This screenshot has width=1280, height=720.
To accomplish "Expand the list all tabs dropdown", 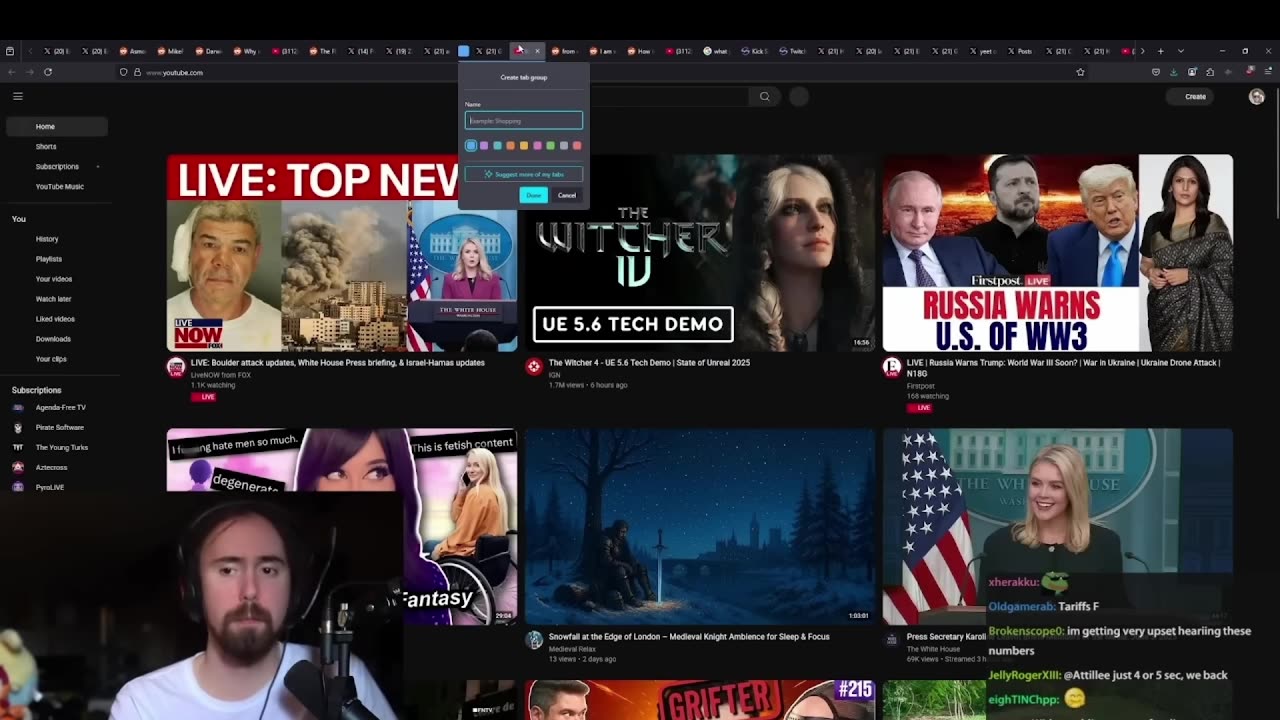I will [1181, 51].
